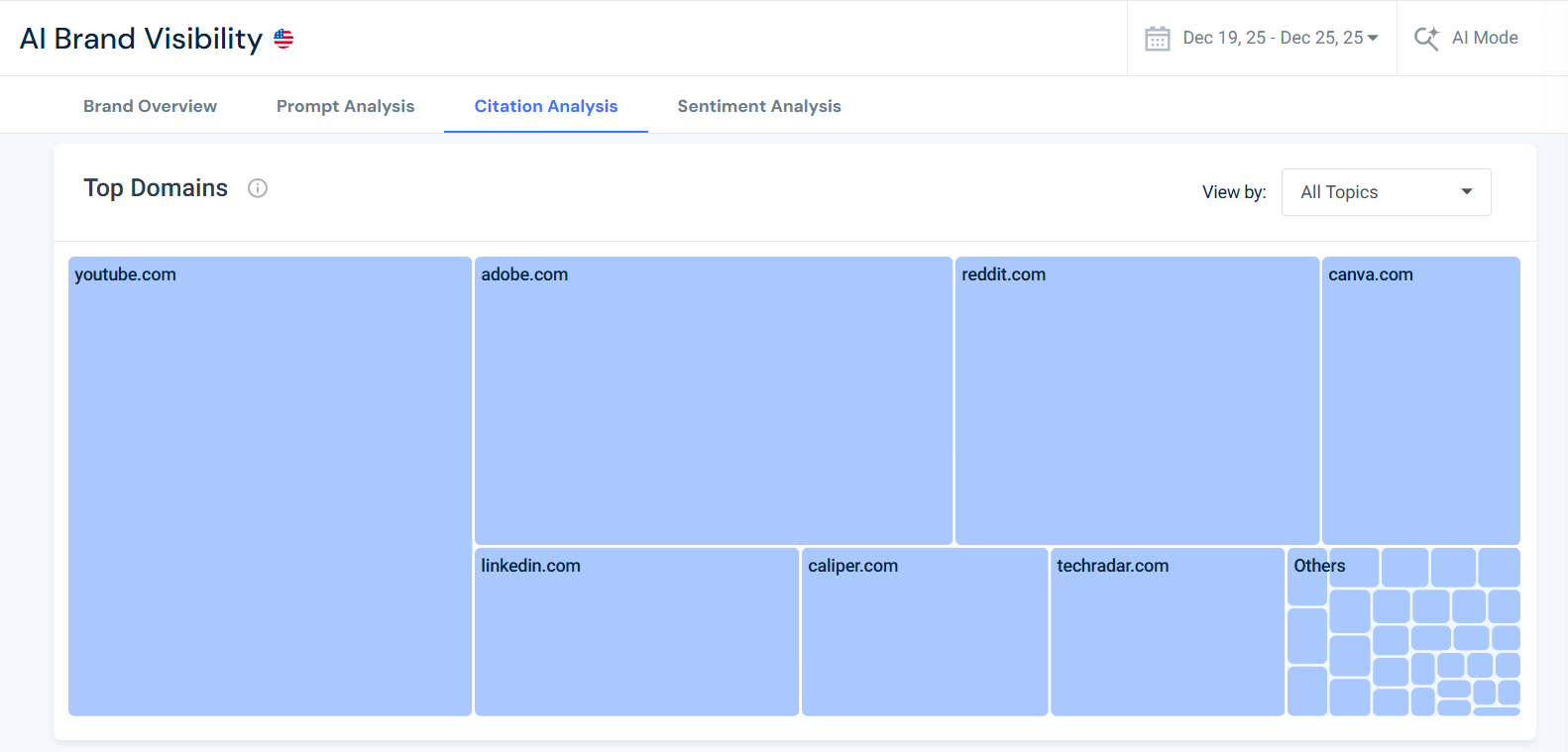Click the Top Domains heading
The image size is (1568, 752).
156,188
